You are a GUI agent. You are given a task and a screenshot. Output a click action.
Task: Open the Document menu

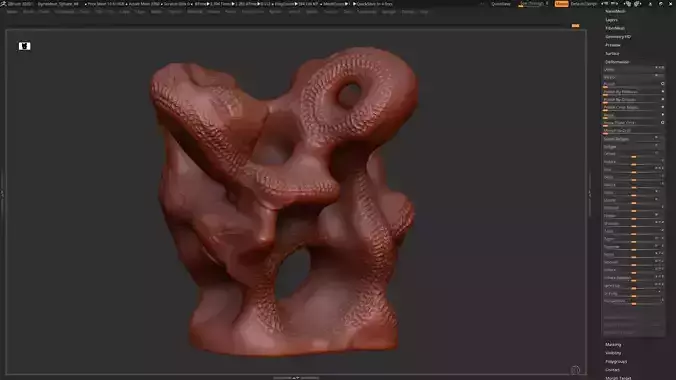[x=64, y=12]
